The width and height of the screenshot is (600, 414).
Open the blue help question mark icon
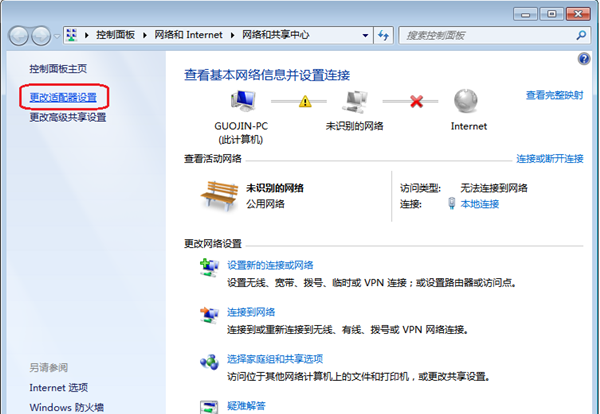point(584,59)
